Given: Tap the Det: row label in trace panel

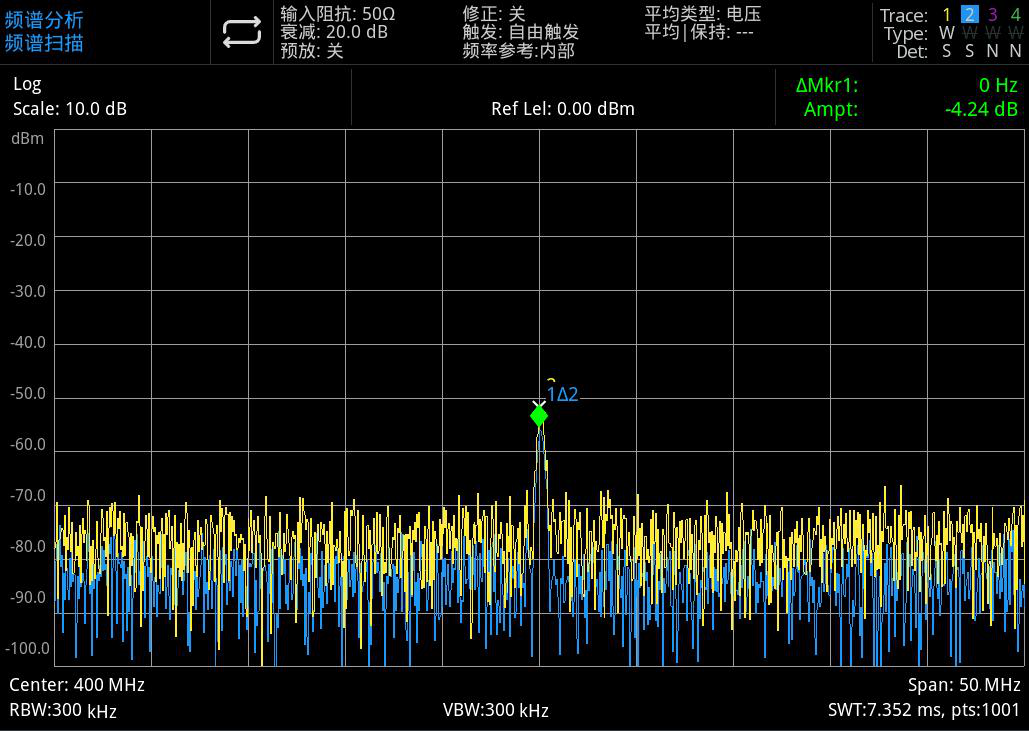Looking at the screenshot, I should click(x=912, y=51).
